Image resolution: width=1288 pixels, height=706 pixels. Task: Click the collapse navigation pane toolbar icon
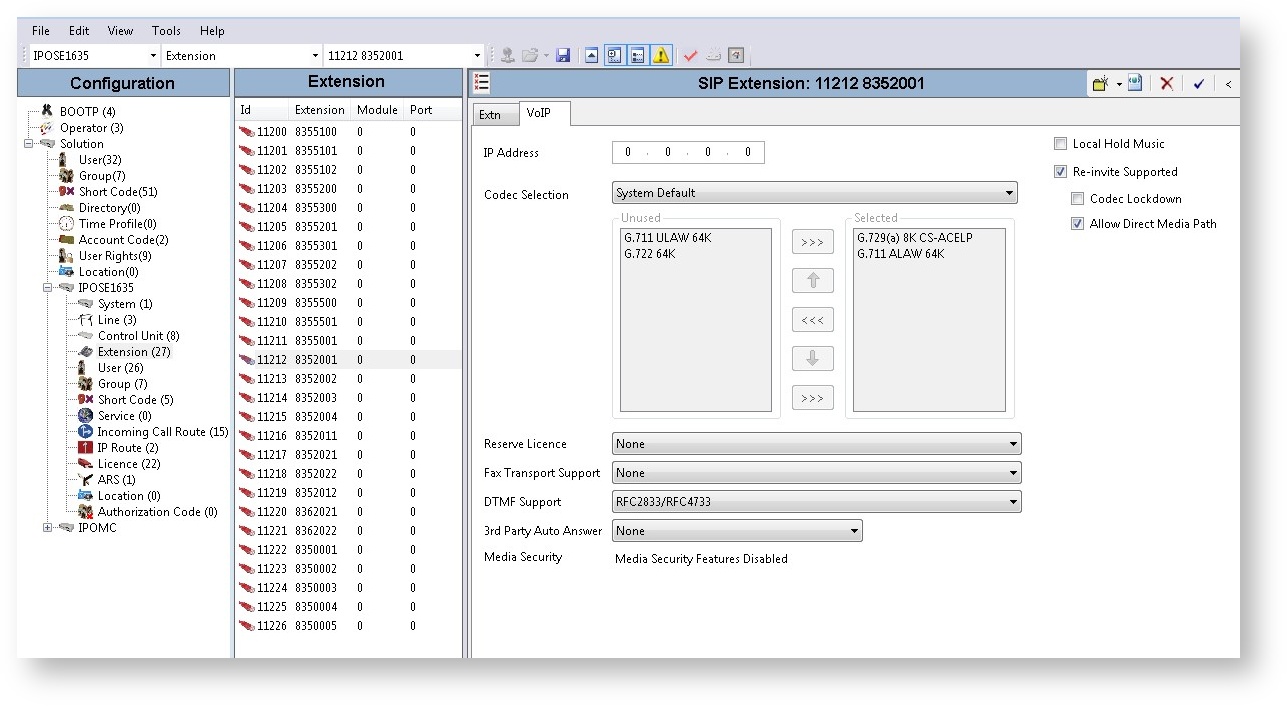point(592,56)
